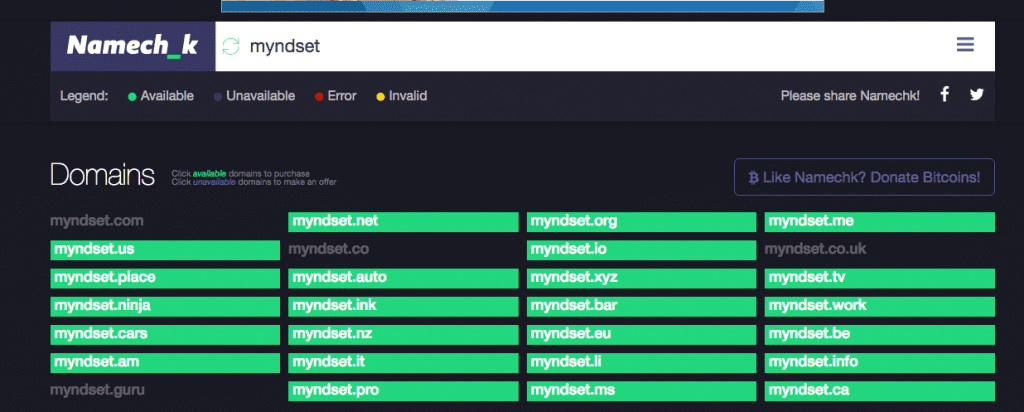Select the Unavailable legend dot
The height and width of the screenshot is (412, 1024).
pyautogui.click(x=218, y=97)
